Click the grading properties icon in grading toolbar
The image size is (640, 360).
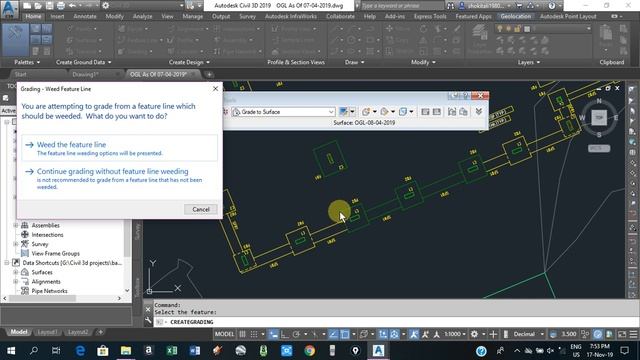pos(463,111)
